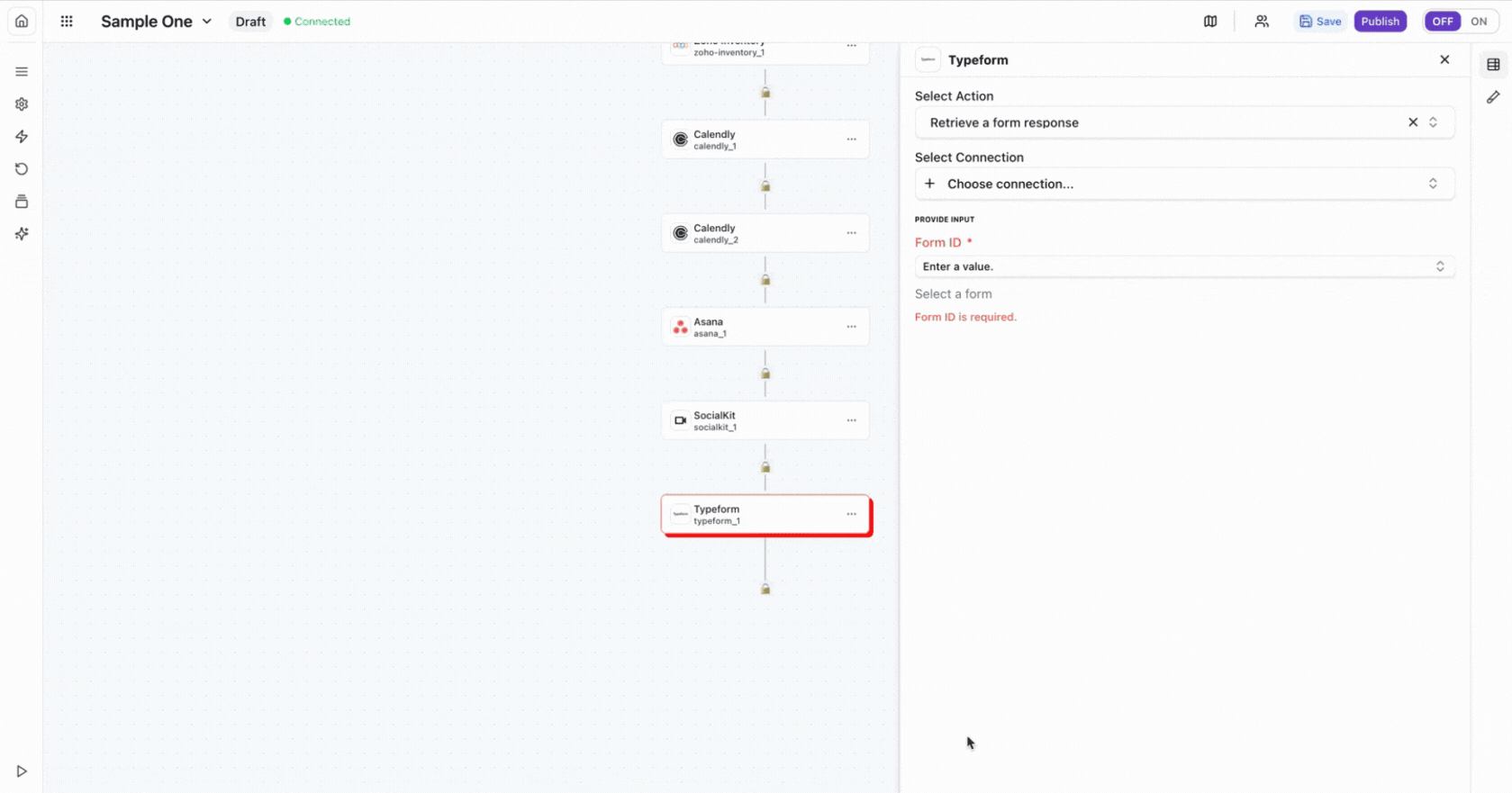Click the PROVIDE INPUT section label

pyautogui.click(x=945, y=220)
